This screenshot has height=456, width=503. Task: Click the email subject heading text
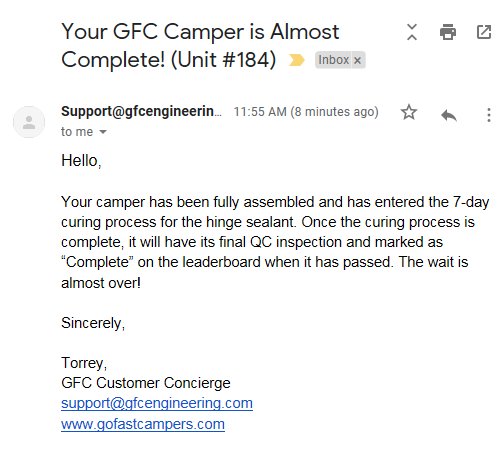(x=200, y=46)
